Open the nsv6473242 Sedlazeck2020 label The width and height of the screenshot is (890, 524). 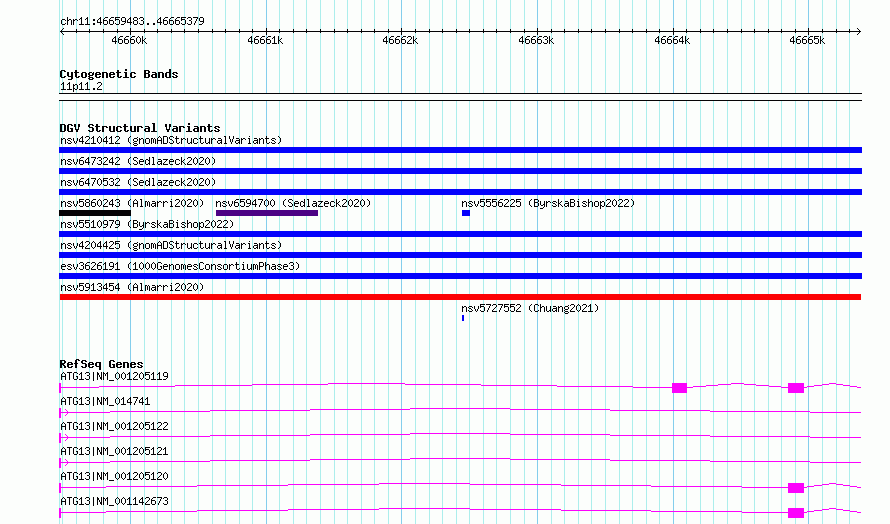[x=138, y=161]
